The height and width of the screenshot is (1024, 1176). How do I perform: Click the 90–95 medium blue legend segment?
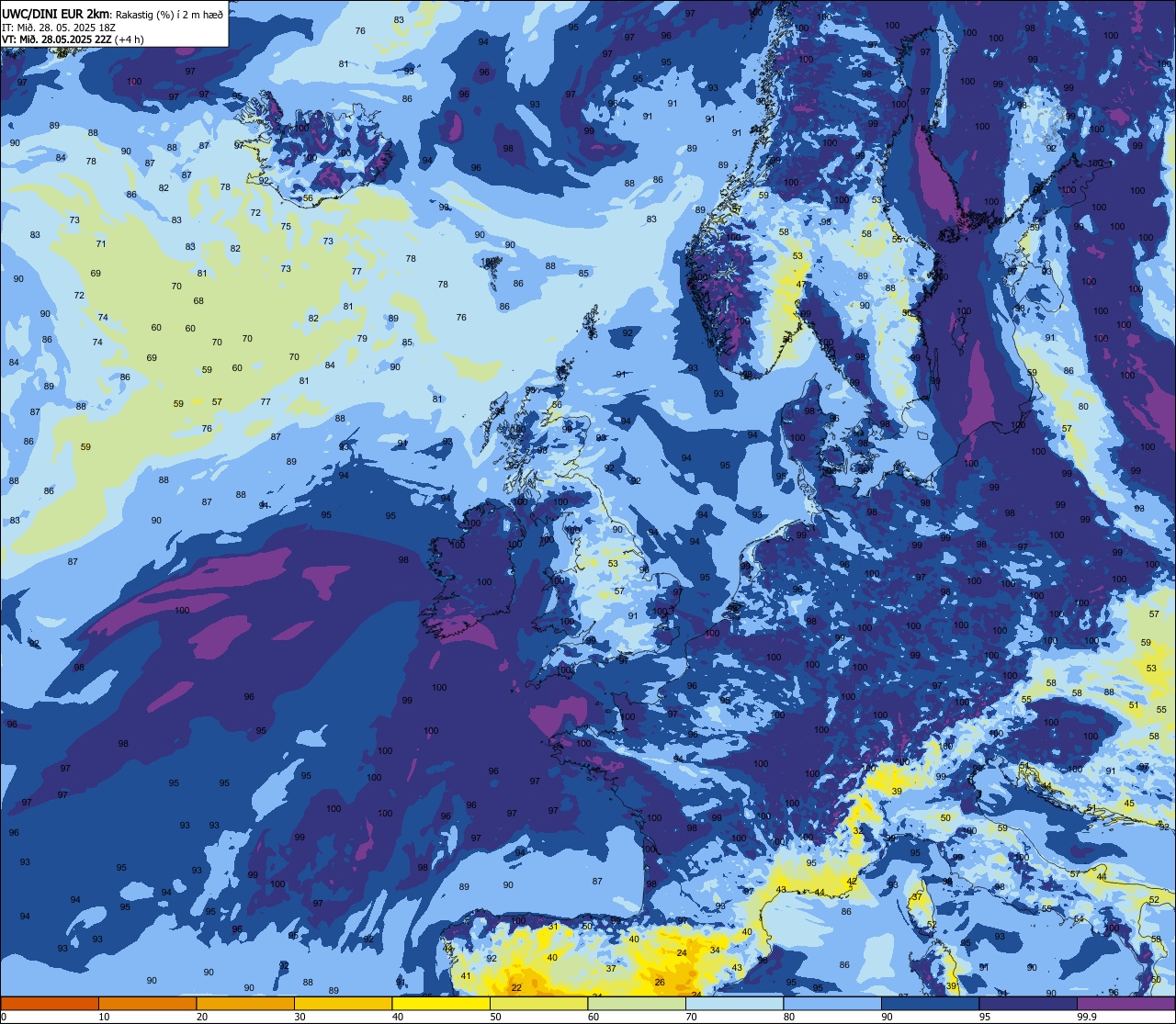(x=930, y=1003)
